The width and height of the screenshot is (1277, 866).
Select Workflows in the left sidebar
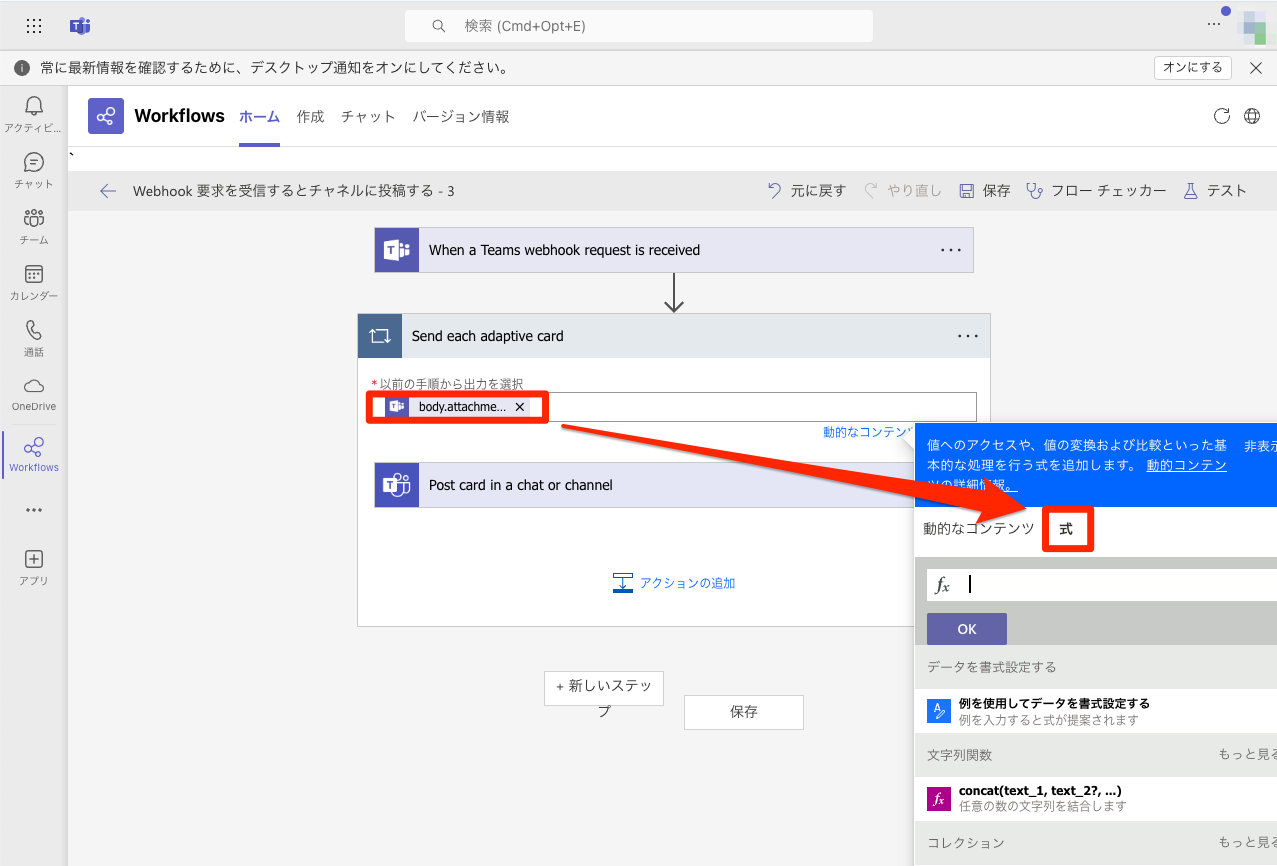pos(34,454)
